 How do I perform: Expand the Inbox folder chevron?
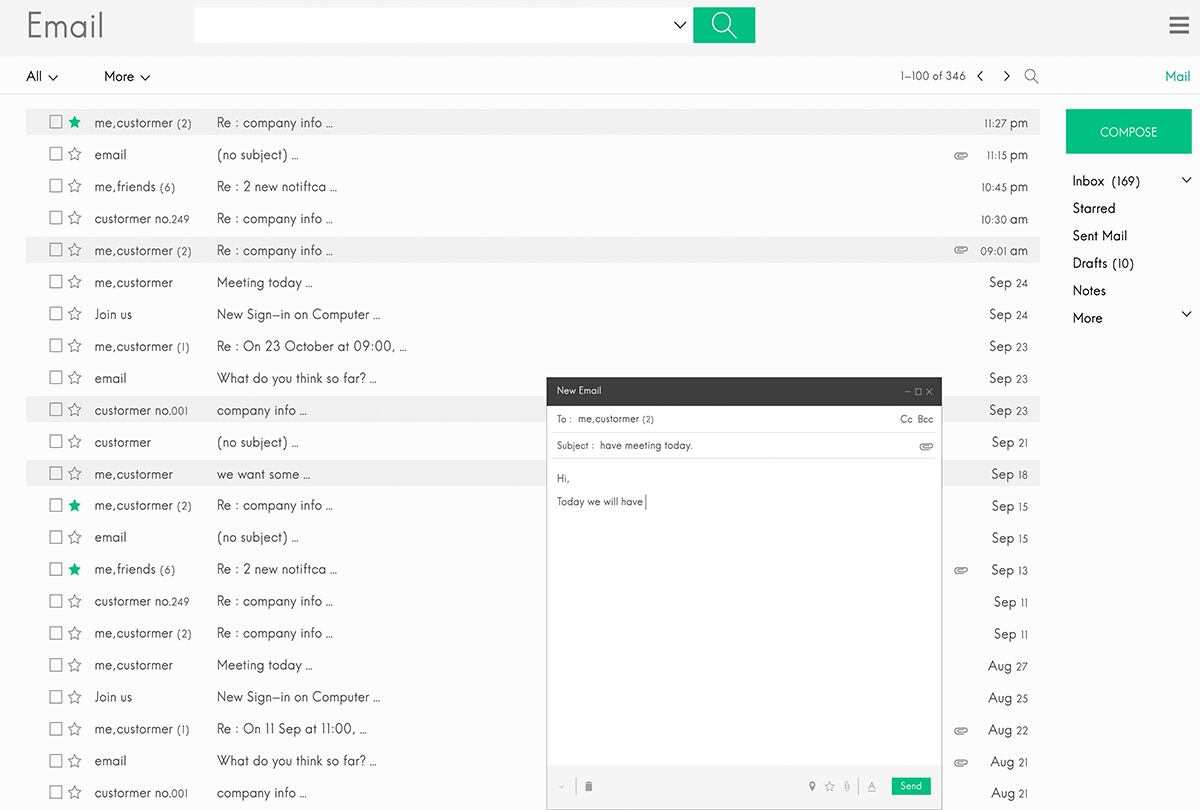point(1186,180)
